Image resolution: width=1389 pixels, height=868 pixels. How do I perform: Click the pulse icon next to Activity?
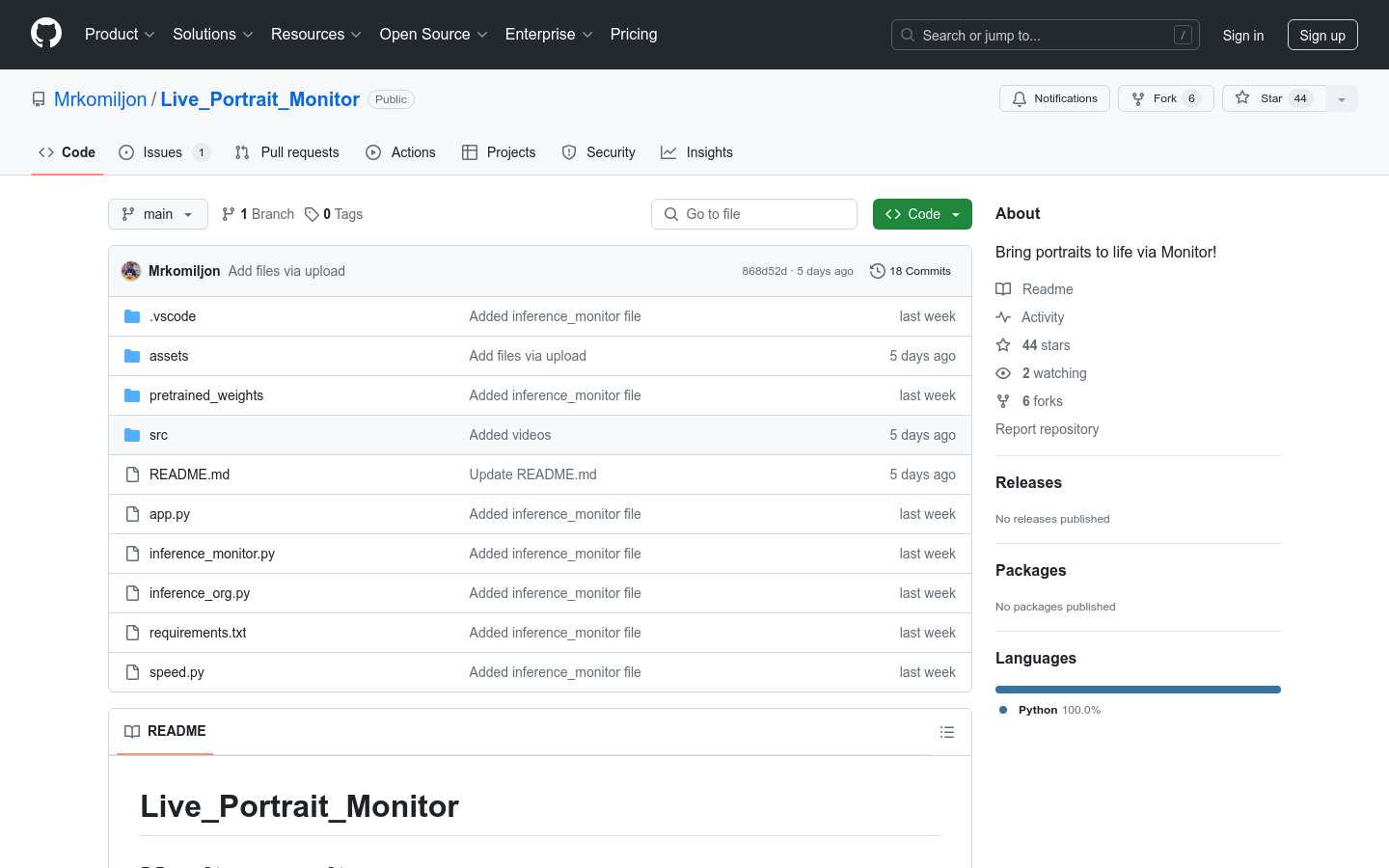click(x=1003, y=317)
